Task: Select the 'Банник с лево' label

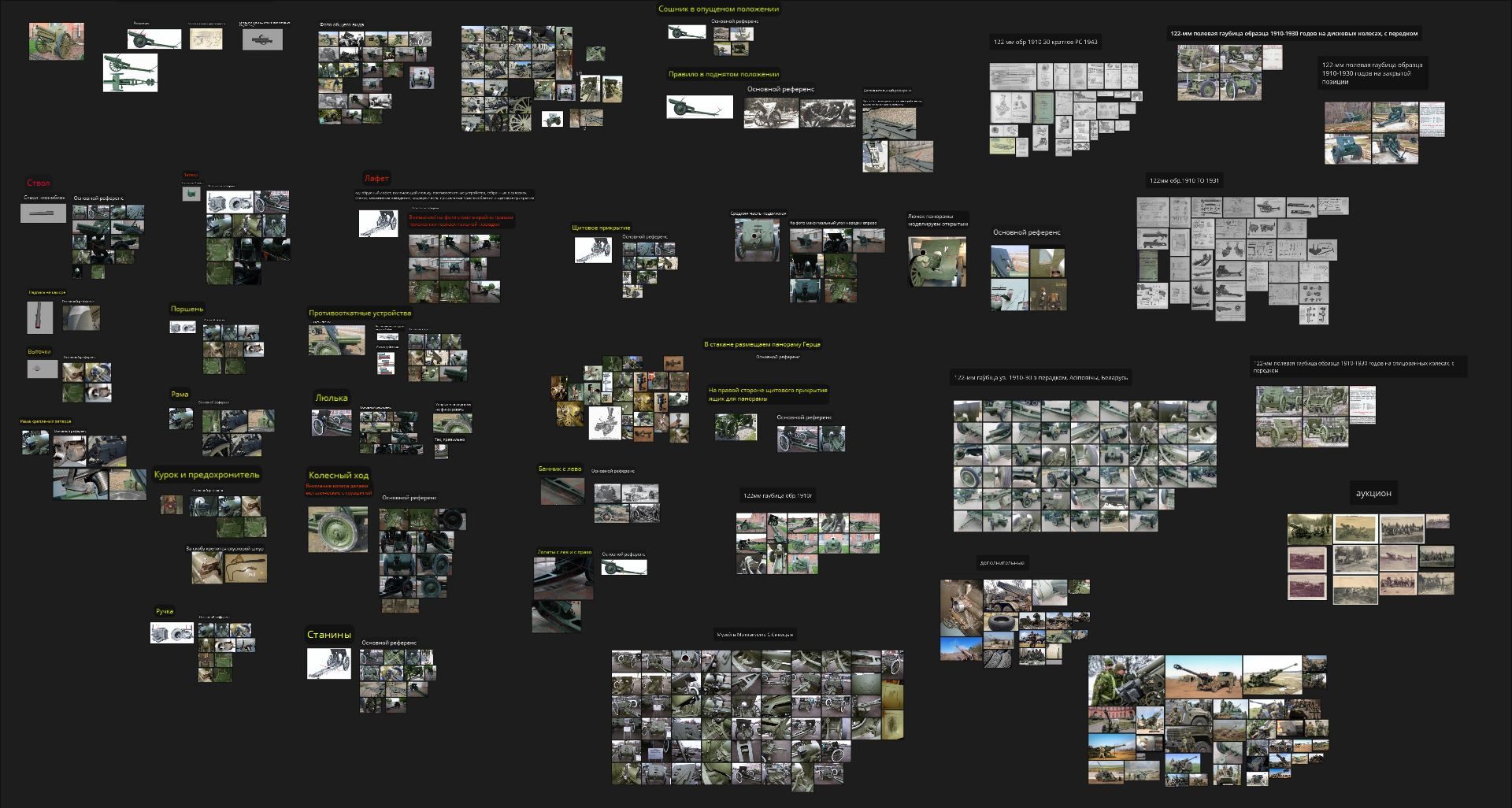Action: coord(560,469)
